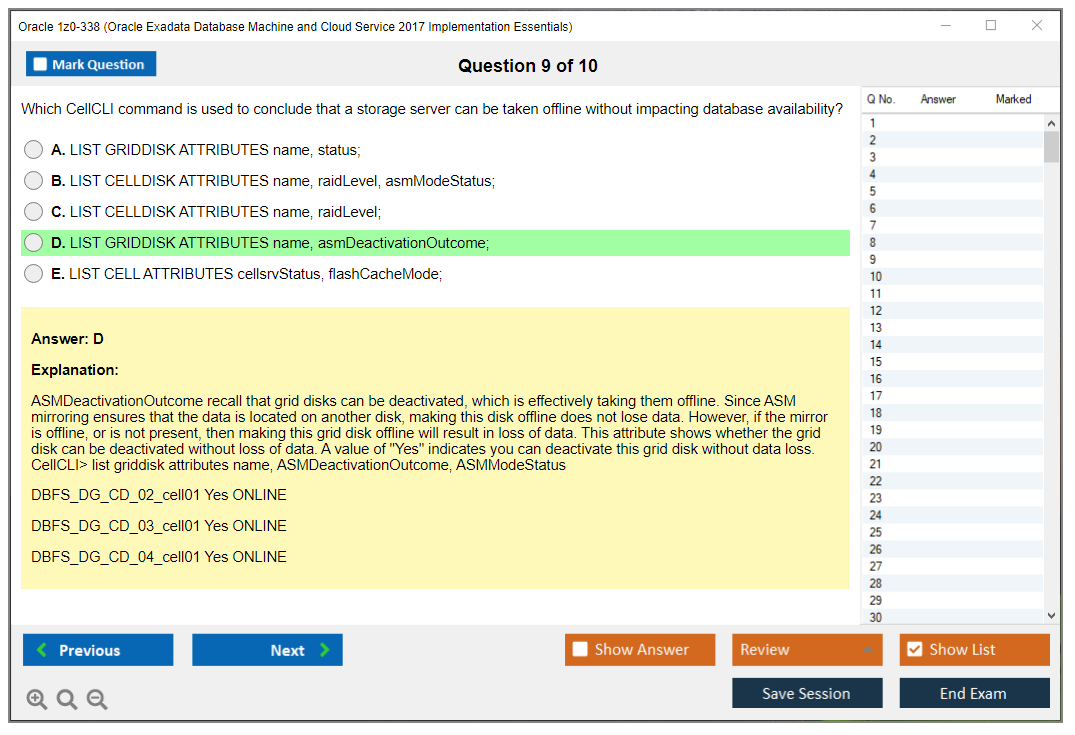This screenshot has width=1075, height=735.
Task: Select option E radio button
Action: click(x=34, y=274)
